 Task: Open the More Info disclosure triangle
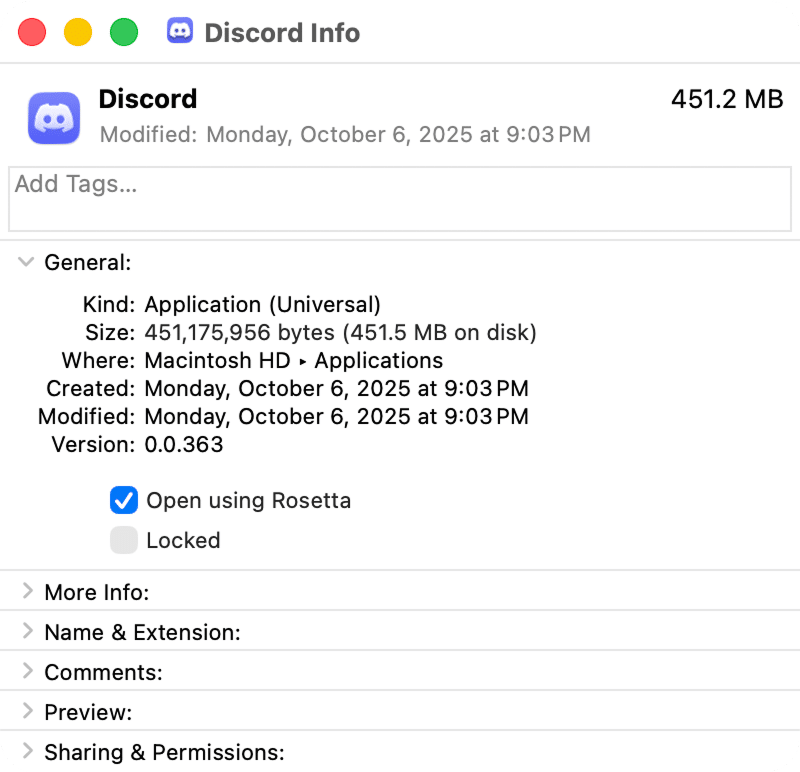click(x=25, y=591)
